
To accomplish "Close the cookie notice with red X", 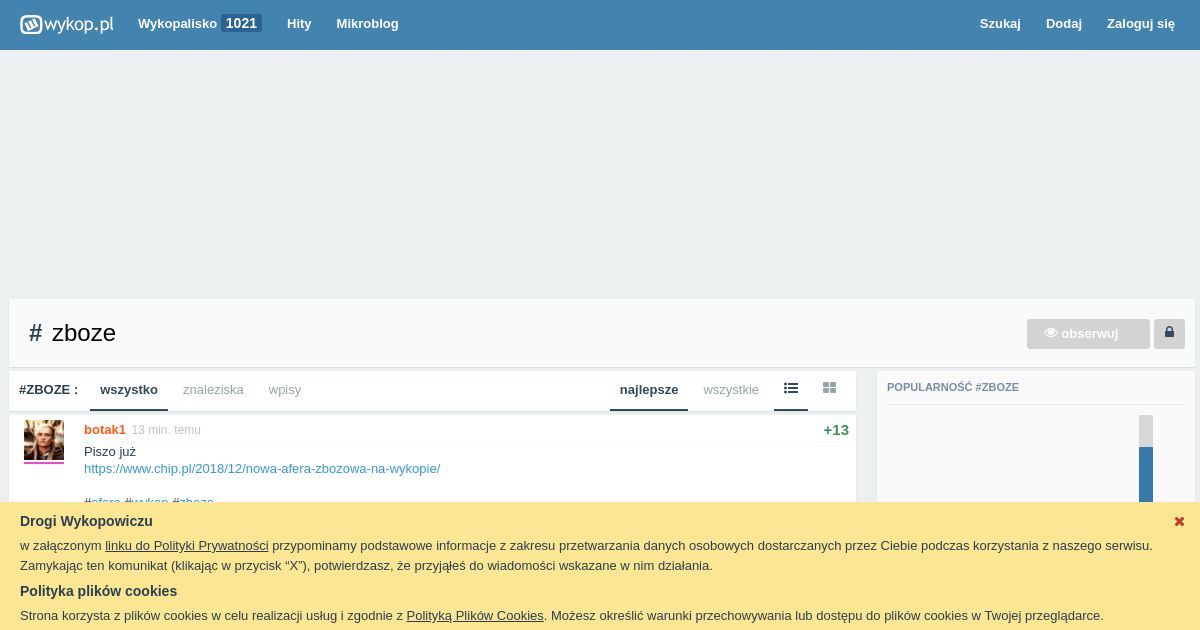I will (1179, 522).
